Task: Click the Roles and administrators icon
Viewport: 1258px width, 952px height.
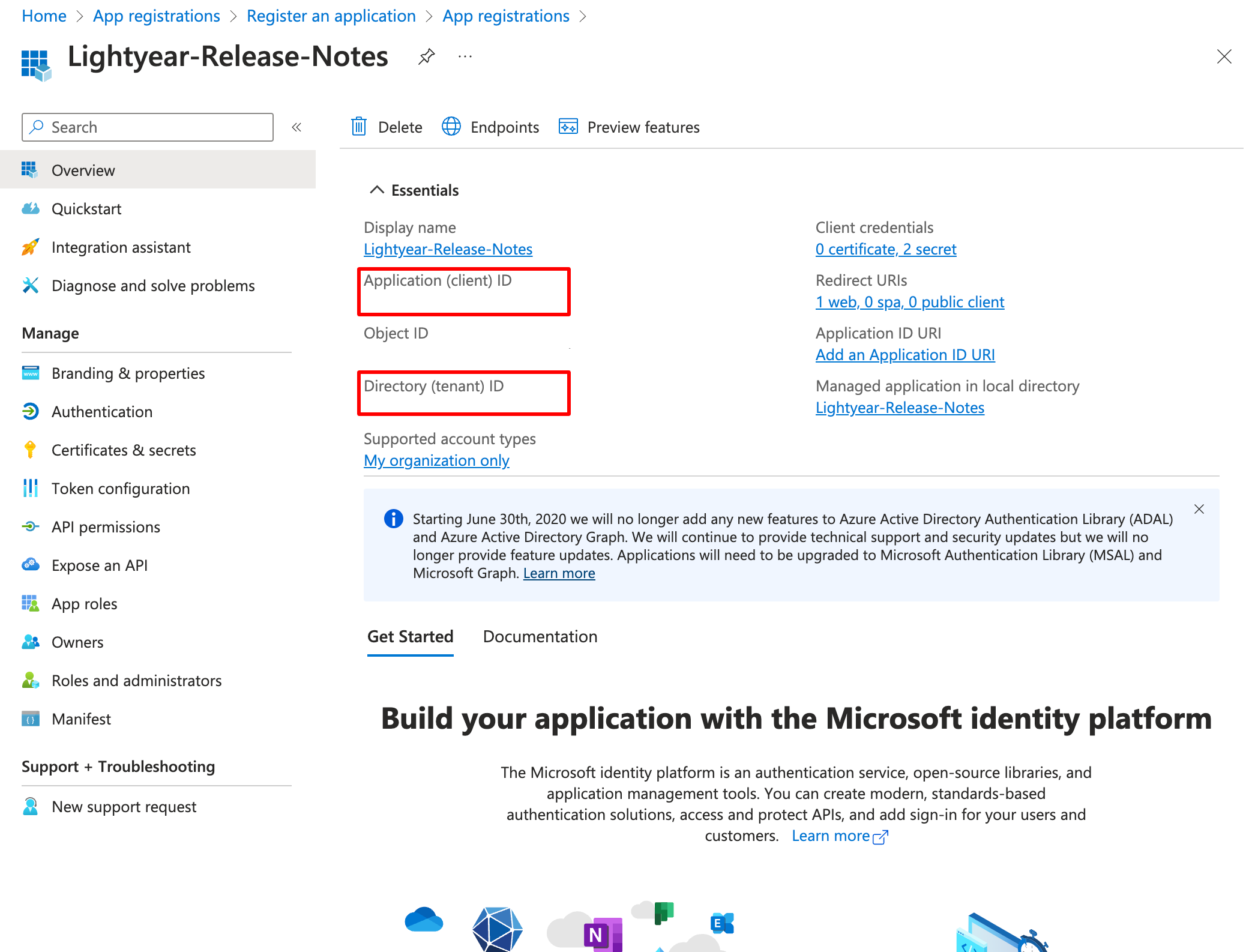Action: pyautogui.click(x=30, y=680)
